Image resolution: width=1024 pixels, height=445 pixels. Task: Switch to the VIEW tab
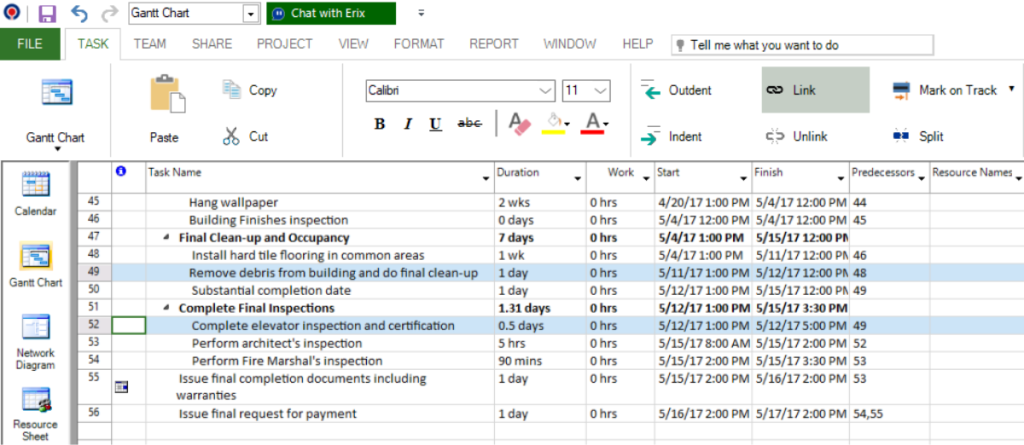pos(353,44)
